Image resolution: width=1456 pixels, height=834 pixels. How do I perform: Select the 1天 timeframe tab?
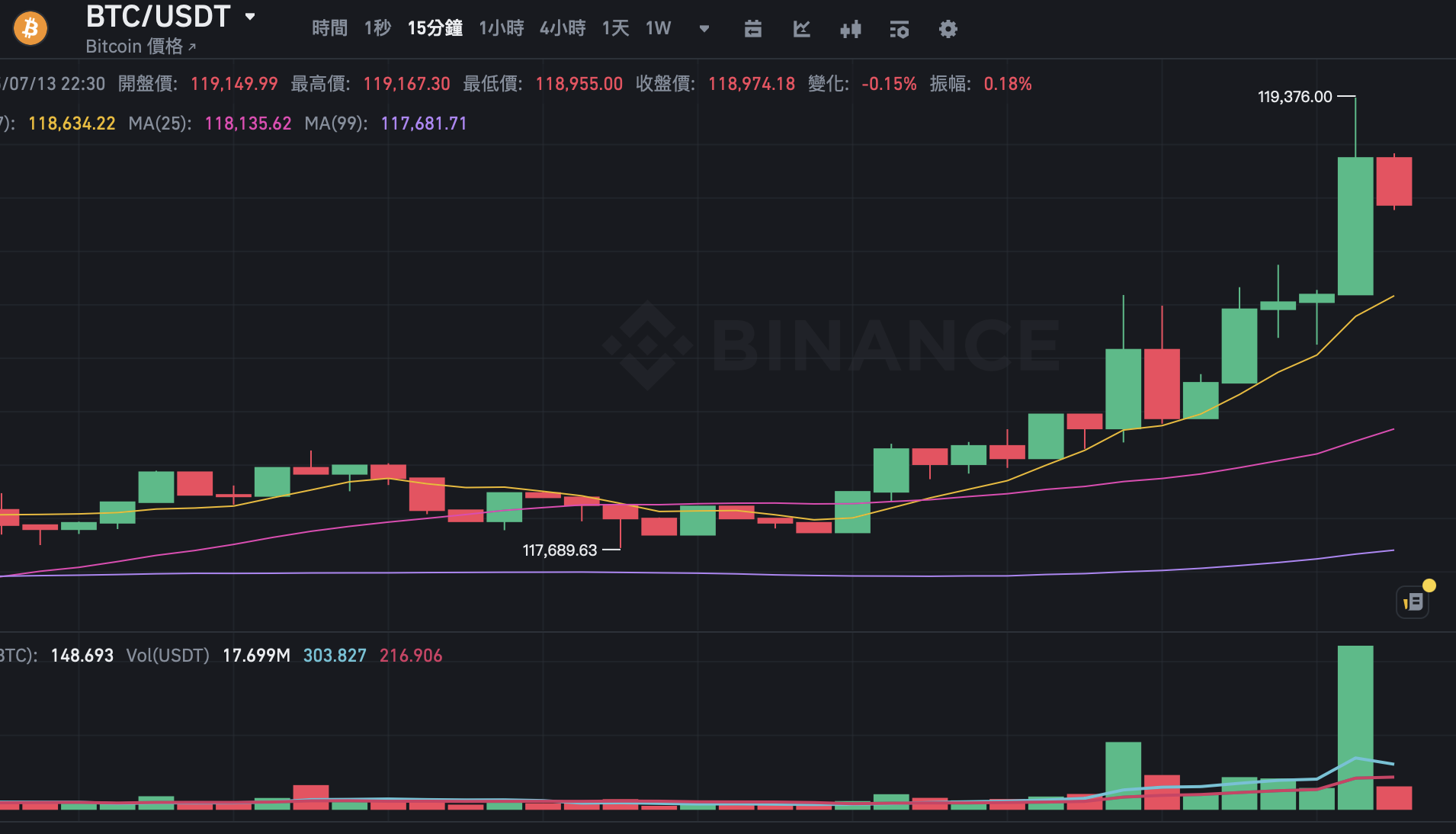pyautogui.click(x=614, y=28)
